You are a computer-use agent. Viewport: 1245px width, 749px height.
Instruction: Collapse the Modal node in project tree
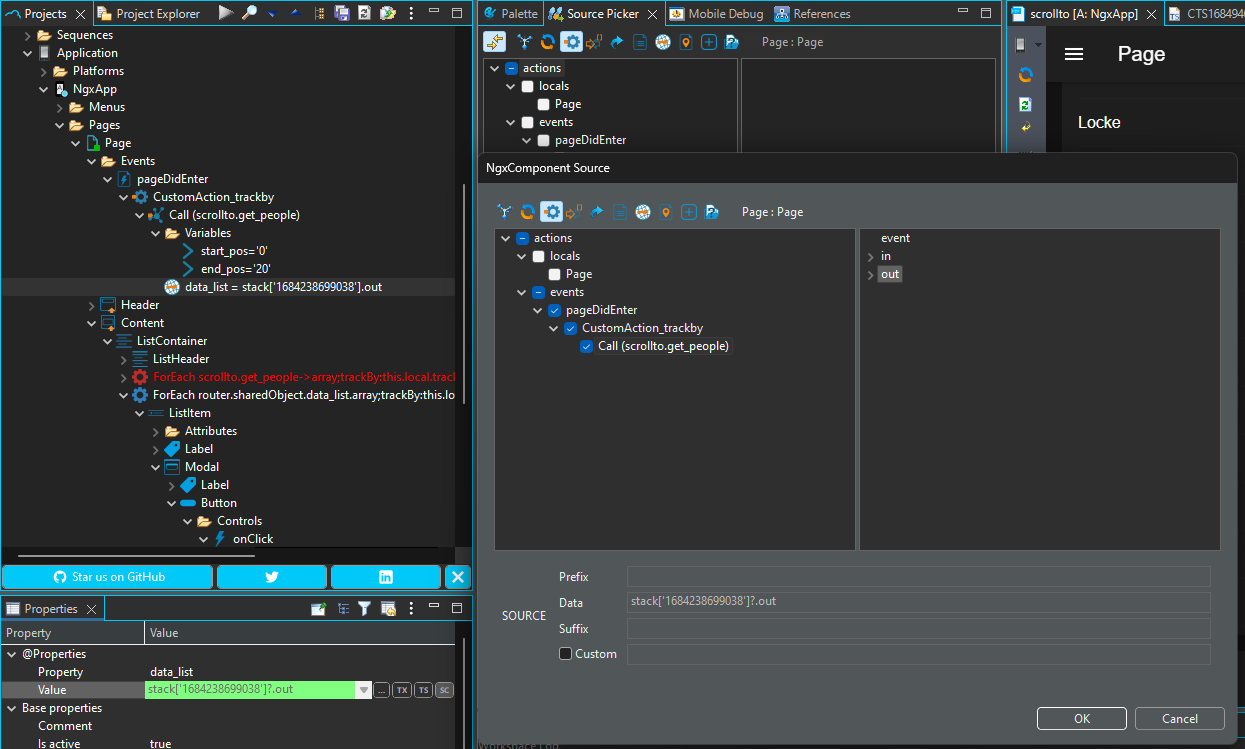click(x=156, y=467)
